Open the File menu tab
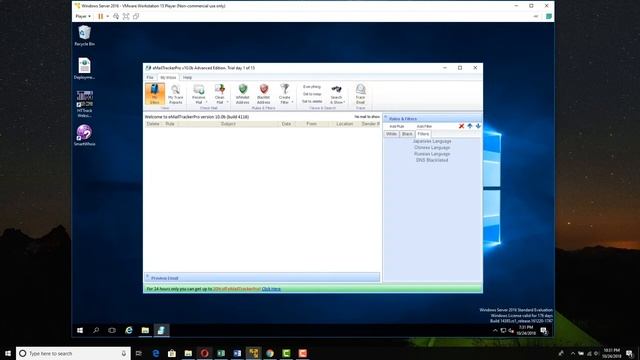 tap(150, 77)
